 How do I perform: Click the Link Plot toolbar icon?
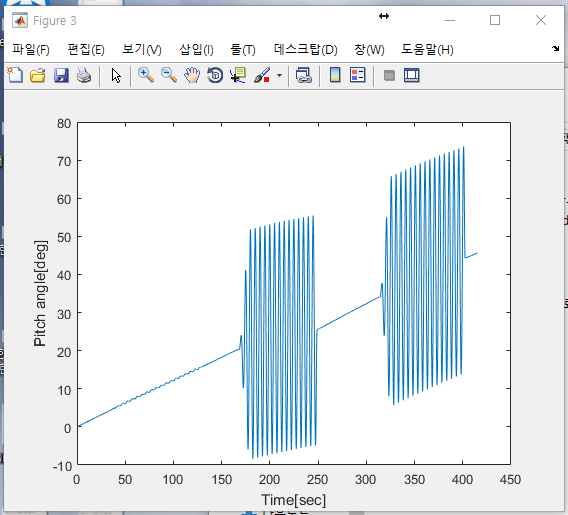(x=304, y=75)
